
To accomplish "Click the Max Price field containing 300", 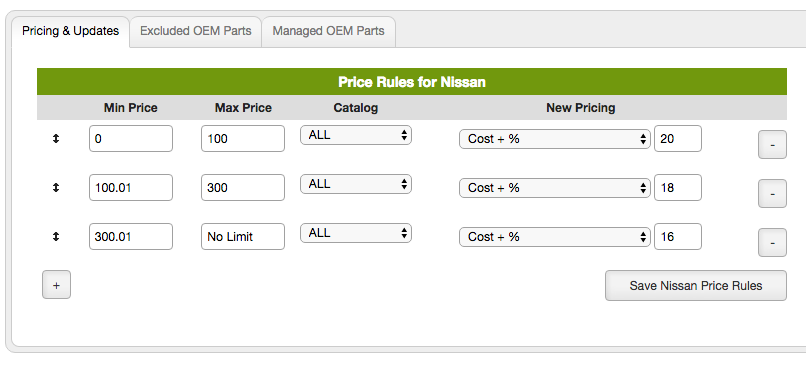I will click(x=243, y=188).
